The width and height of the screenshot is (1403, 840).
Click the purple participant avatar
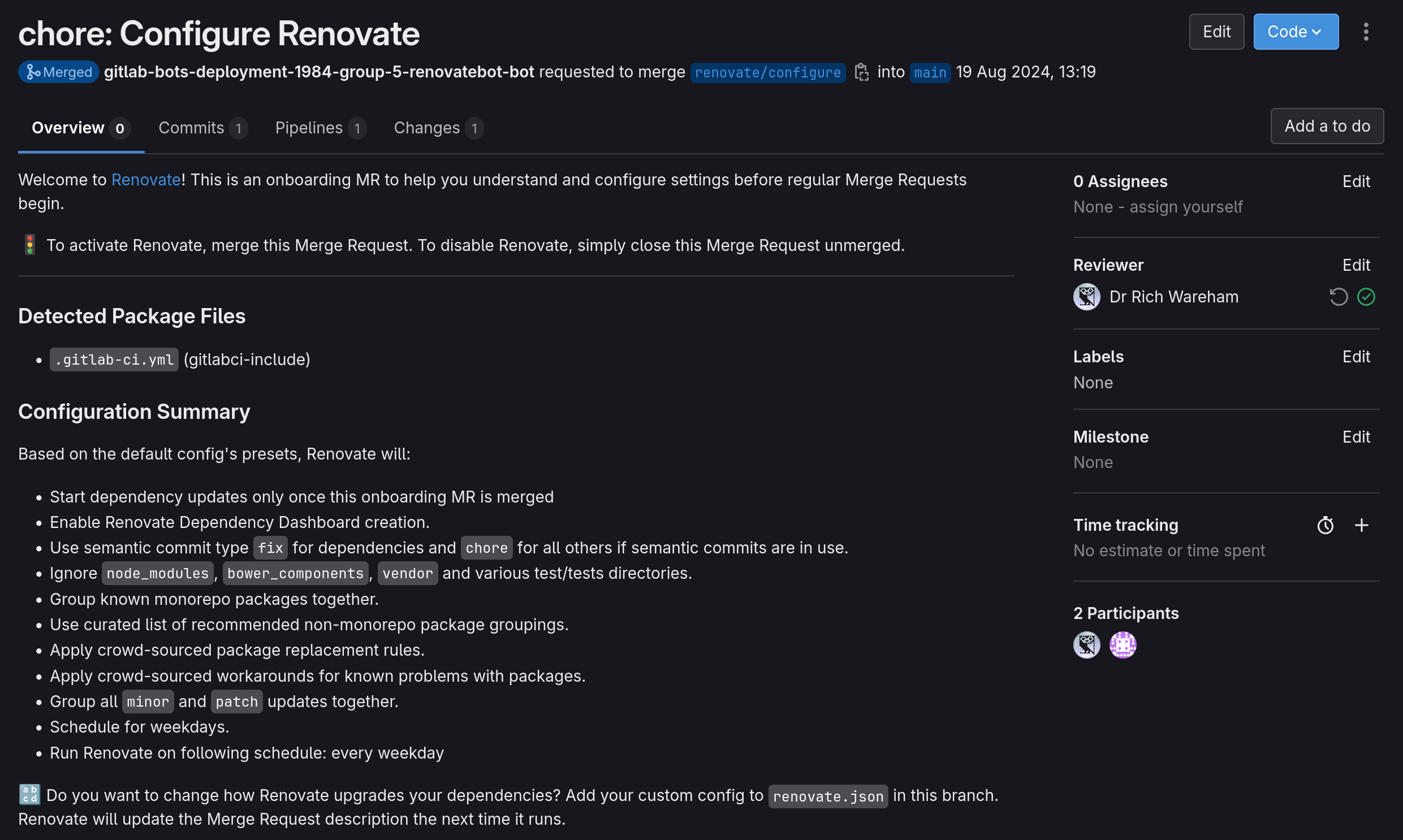click(x=1122, y=645)
